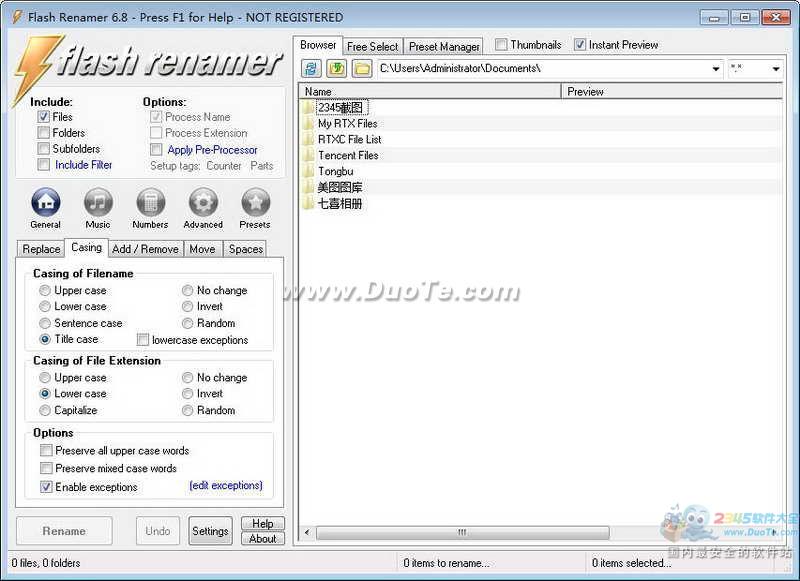Viewport: 800px width, 581px height.
Task: Switch to the Free Select tab
Action: (372, 46)
